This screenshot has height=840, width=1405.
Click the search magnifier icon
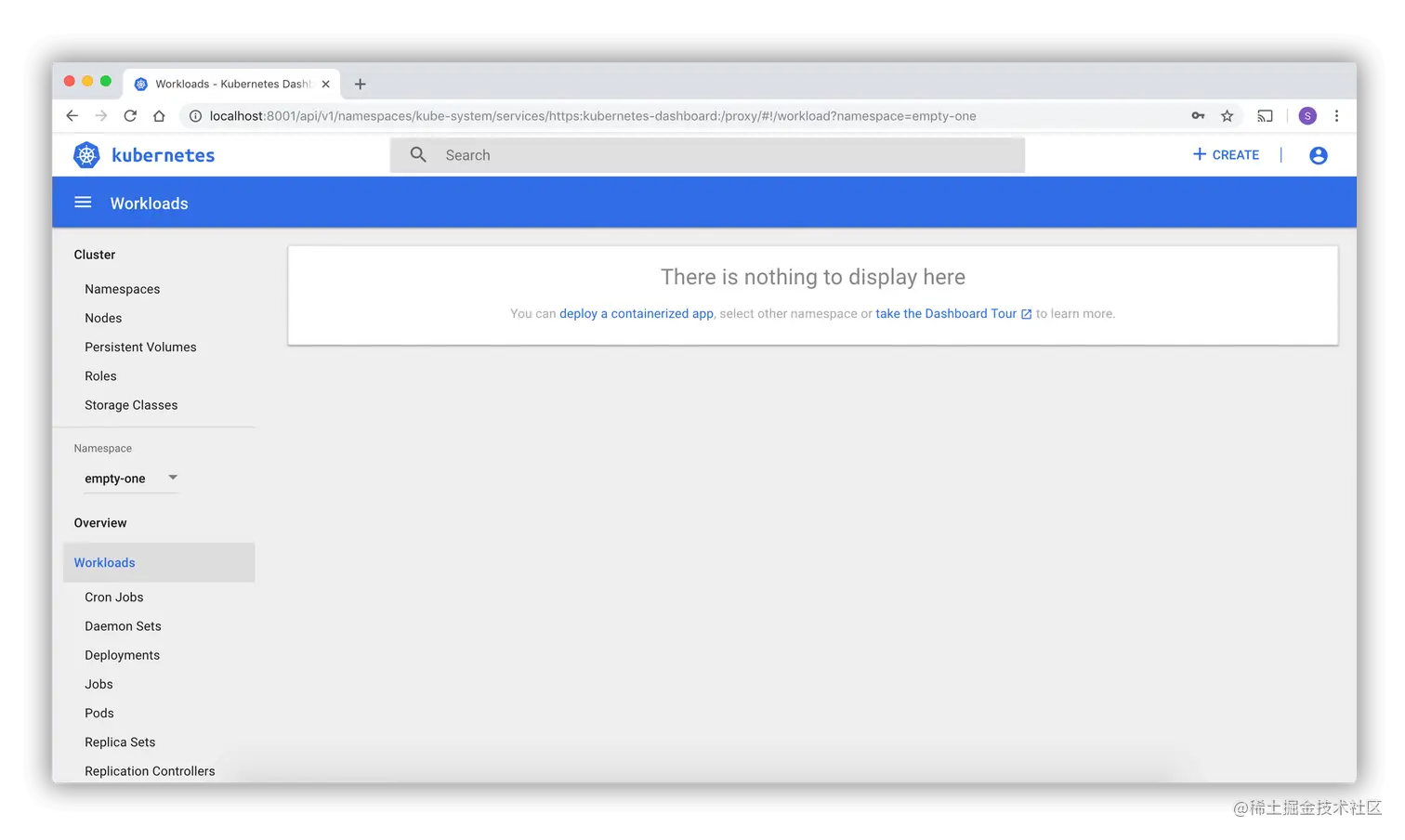point(417,154)
